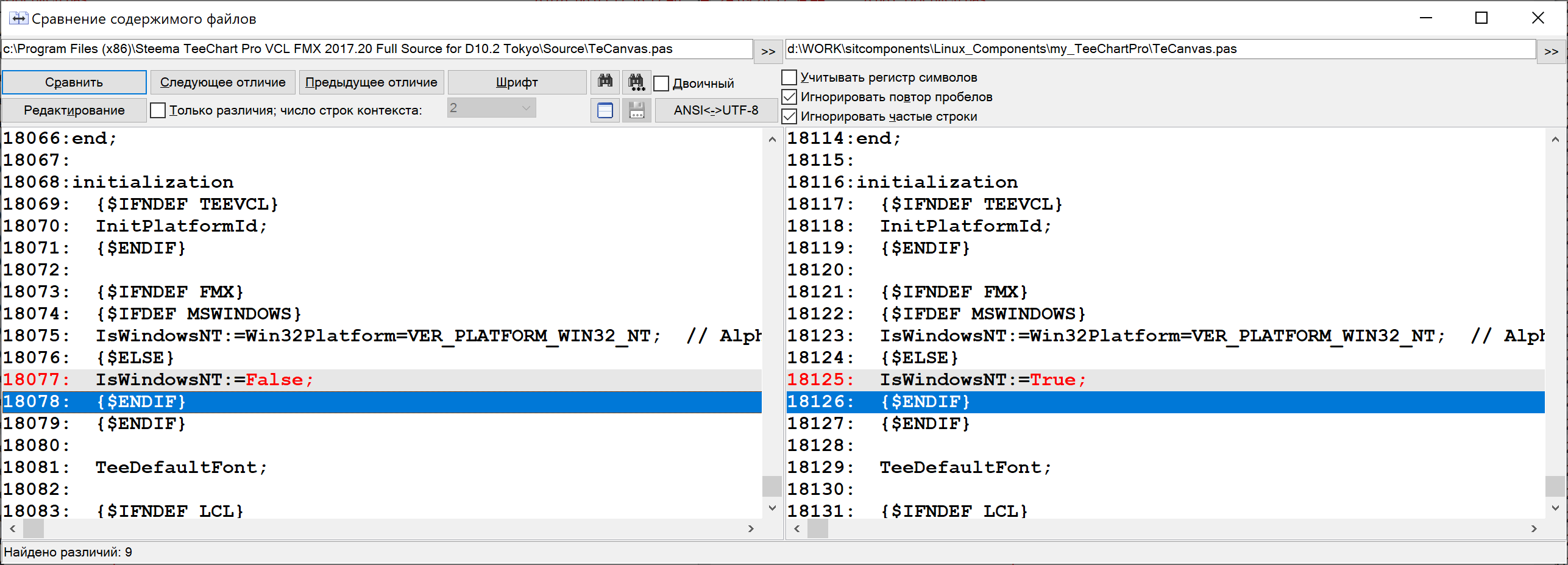Screen dimensions: 1568x565
Task: Select highlighted left line 18078 {$ENDIF}
Action: (x=382, y=402)
